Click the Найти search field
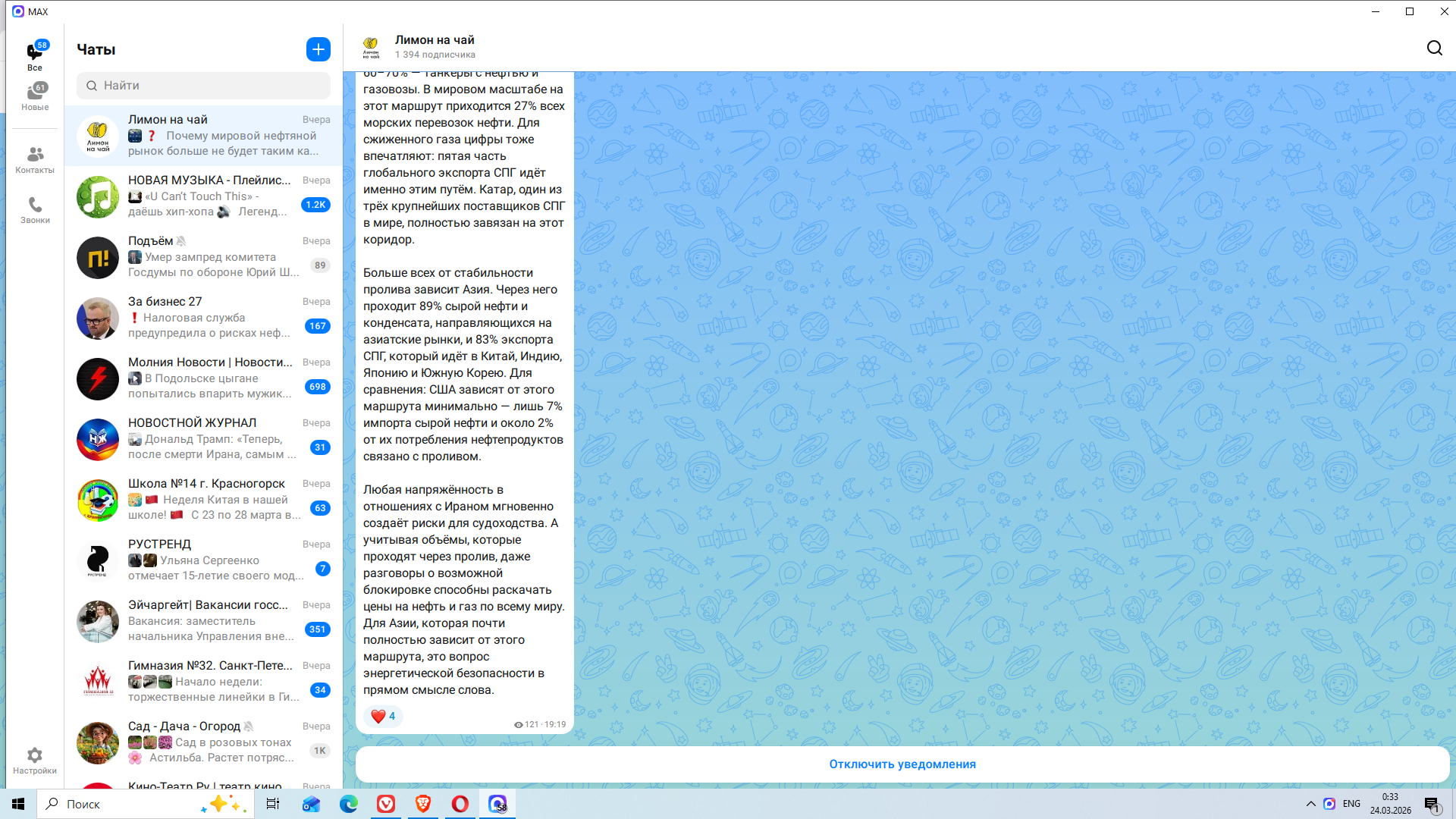The image size is (1456, 819). pos(203,86)
